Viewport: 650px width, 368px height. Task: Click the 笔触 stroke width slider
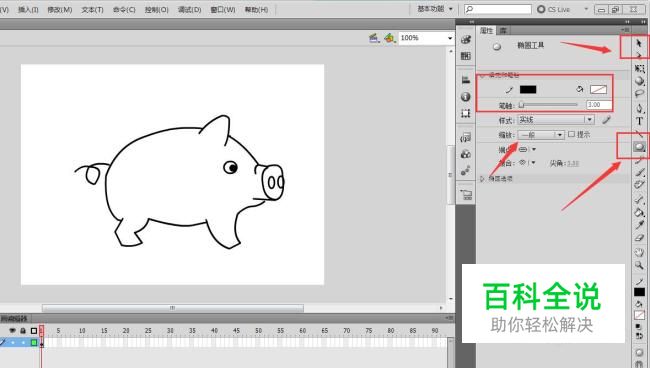tap(548, 105)
